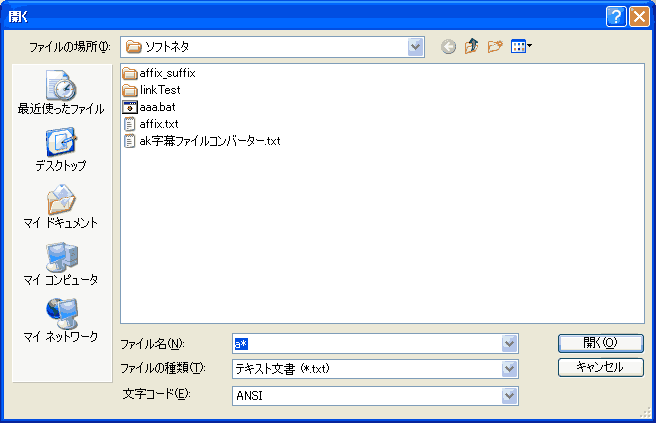
Task: Click the ak字幕ファイルコンバーター.txt file name
Action: click(210, 141)
